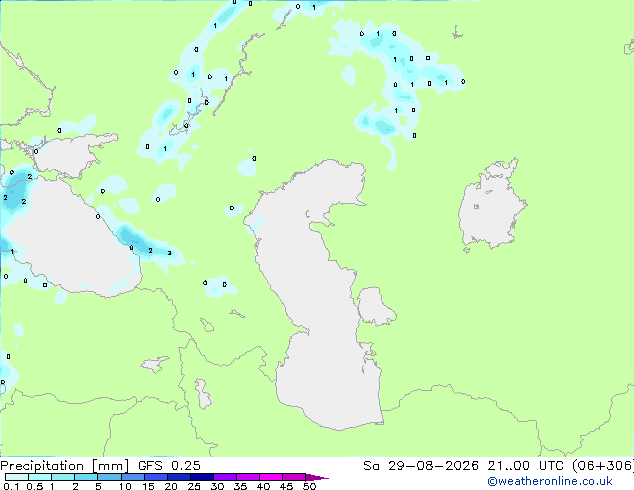Select the purple swatch between 30 and 35
Screen dimensions: 634x490
point(224,477)
